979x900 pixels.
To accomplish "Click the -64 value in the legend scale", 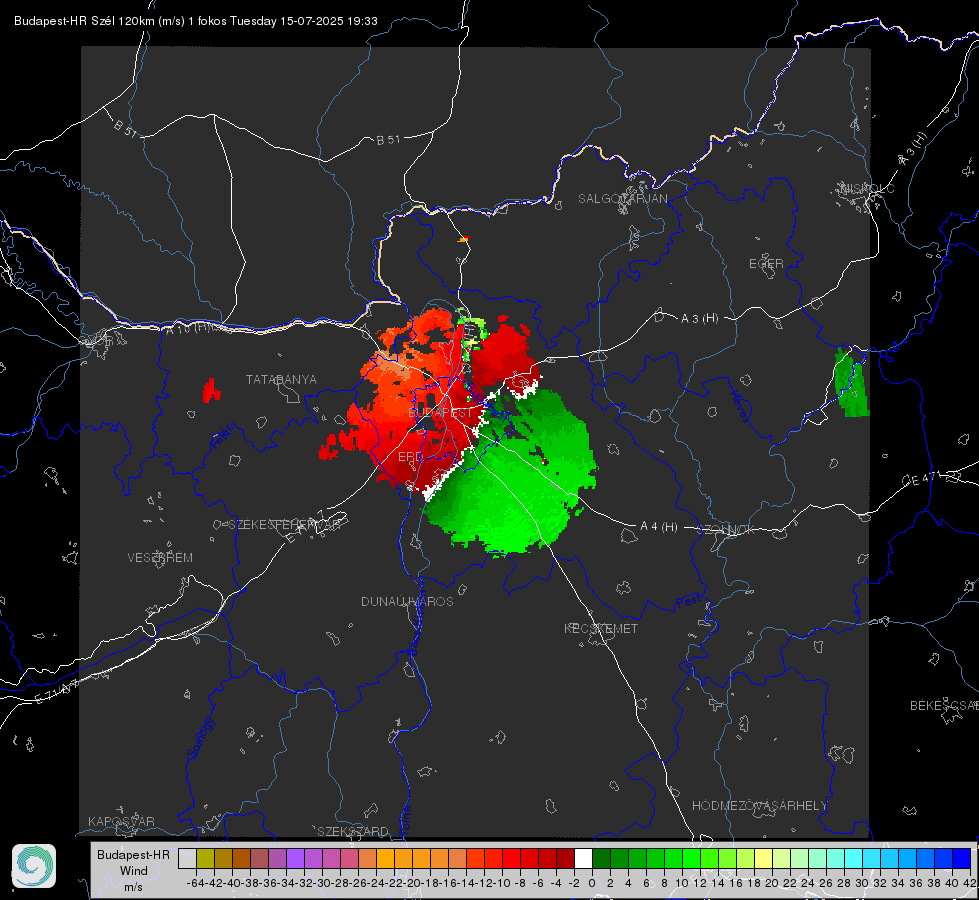I will 195,883.
